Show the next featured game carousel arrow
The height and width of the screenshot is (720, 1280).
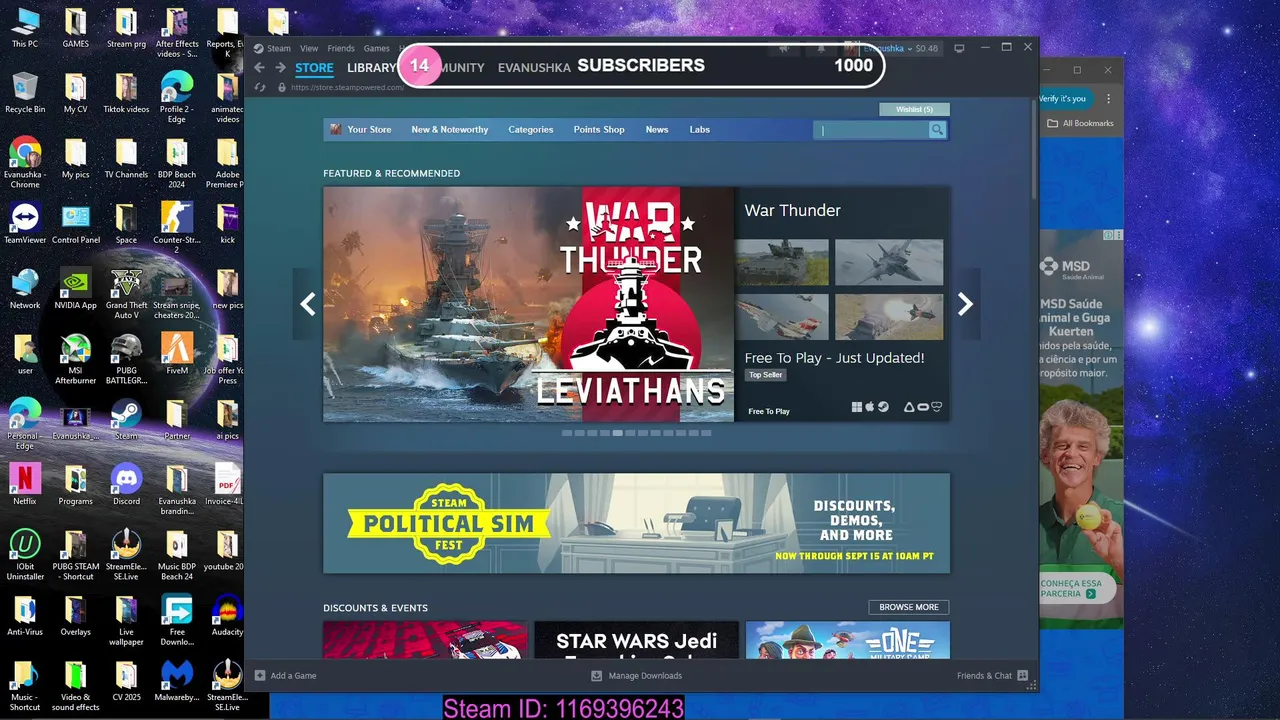[965, 304]
